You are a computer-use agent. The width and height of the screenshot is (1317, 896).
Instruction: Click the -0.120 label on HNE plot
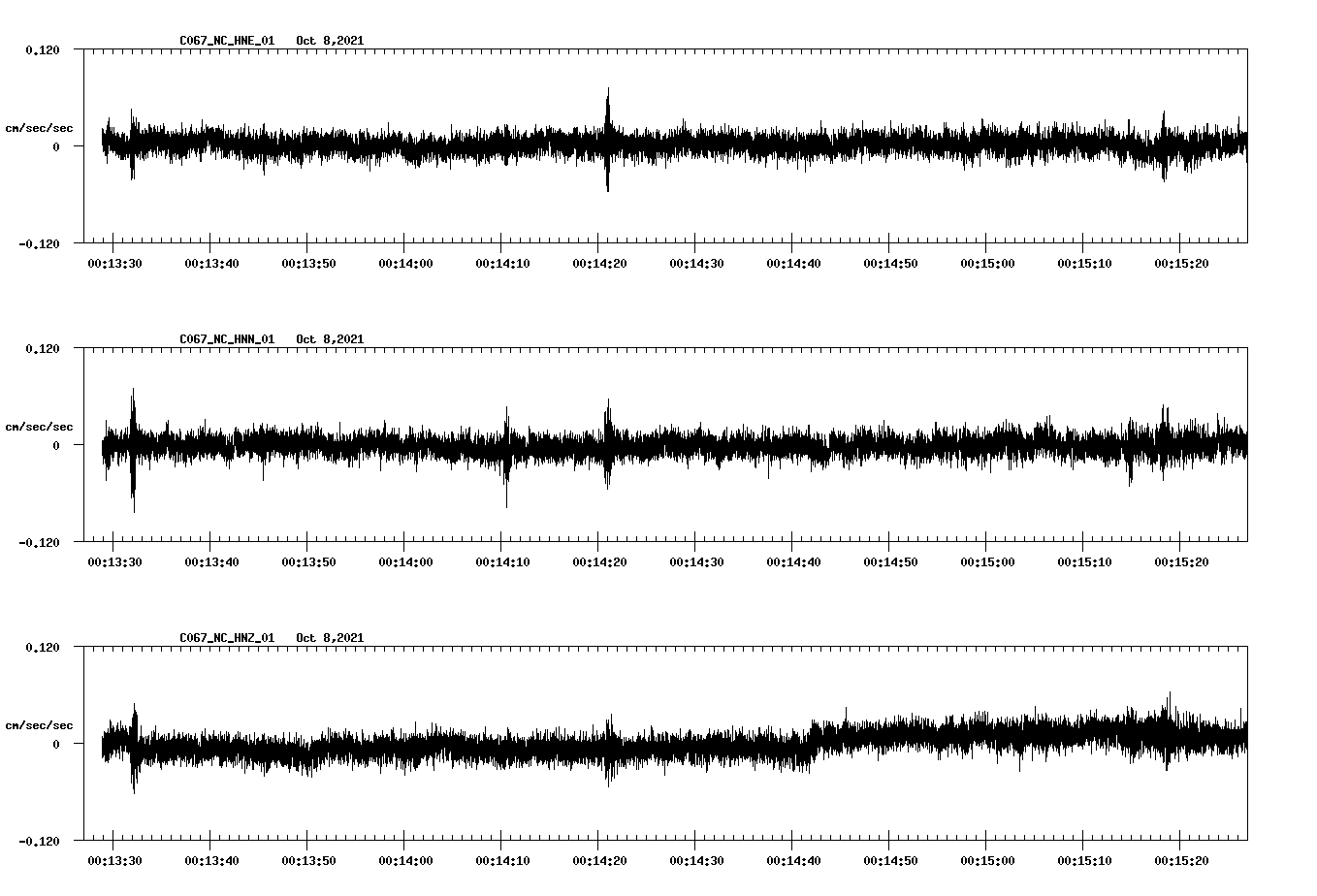click(39, 244)
